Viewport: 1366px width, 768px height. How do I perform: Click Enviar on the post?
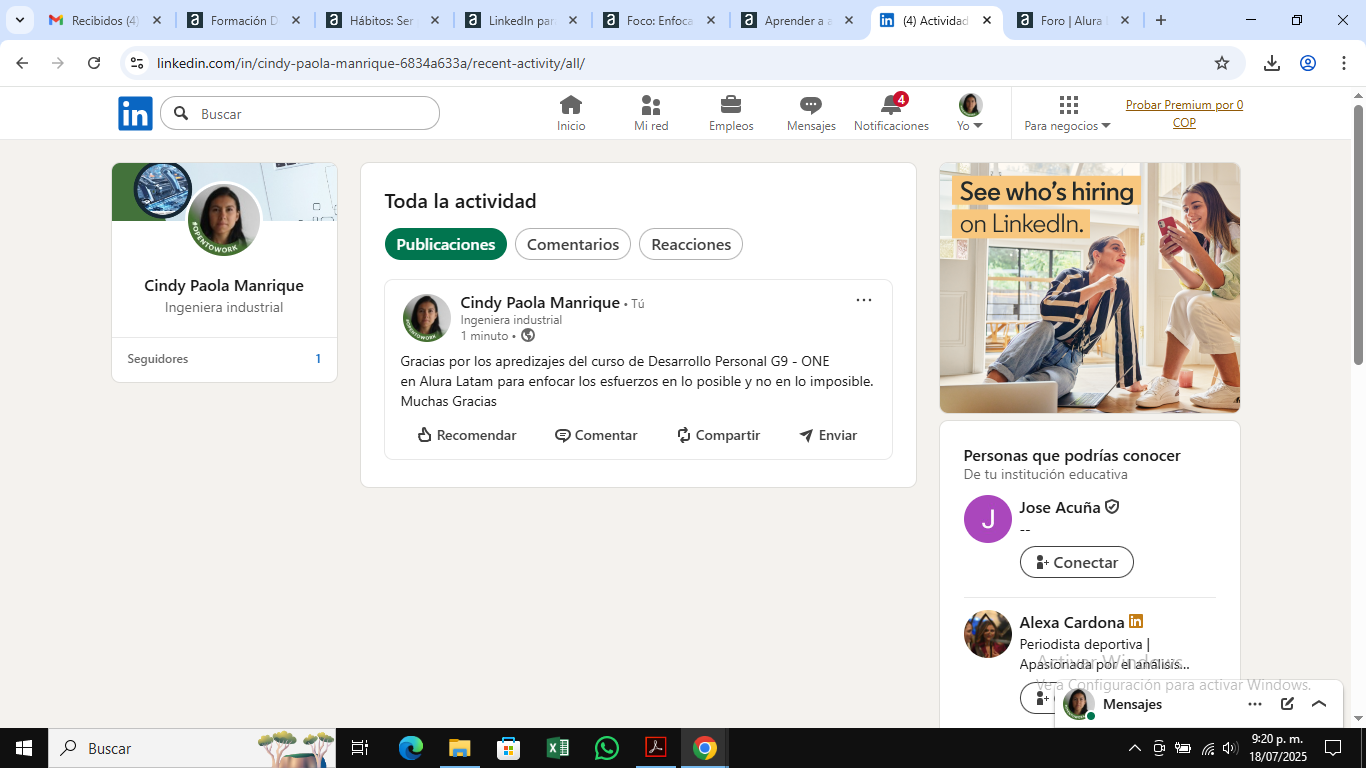(828, 435)
